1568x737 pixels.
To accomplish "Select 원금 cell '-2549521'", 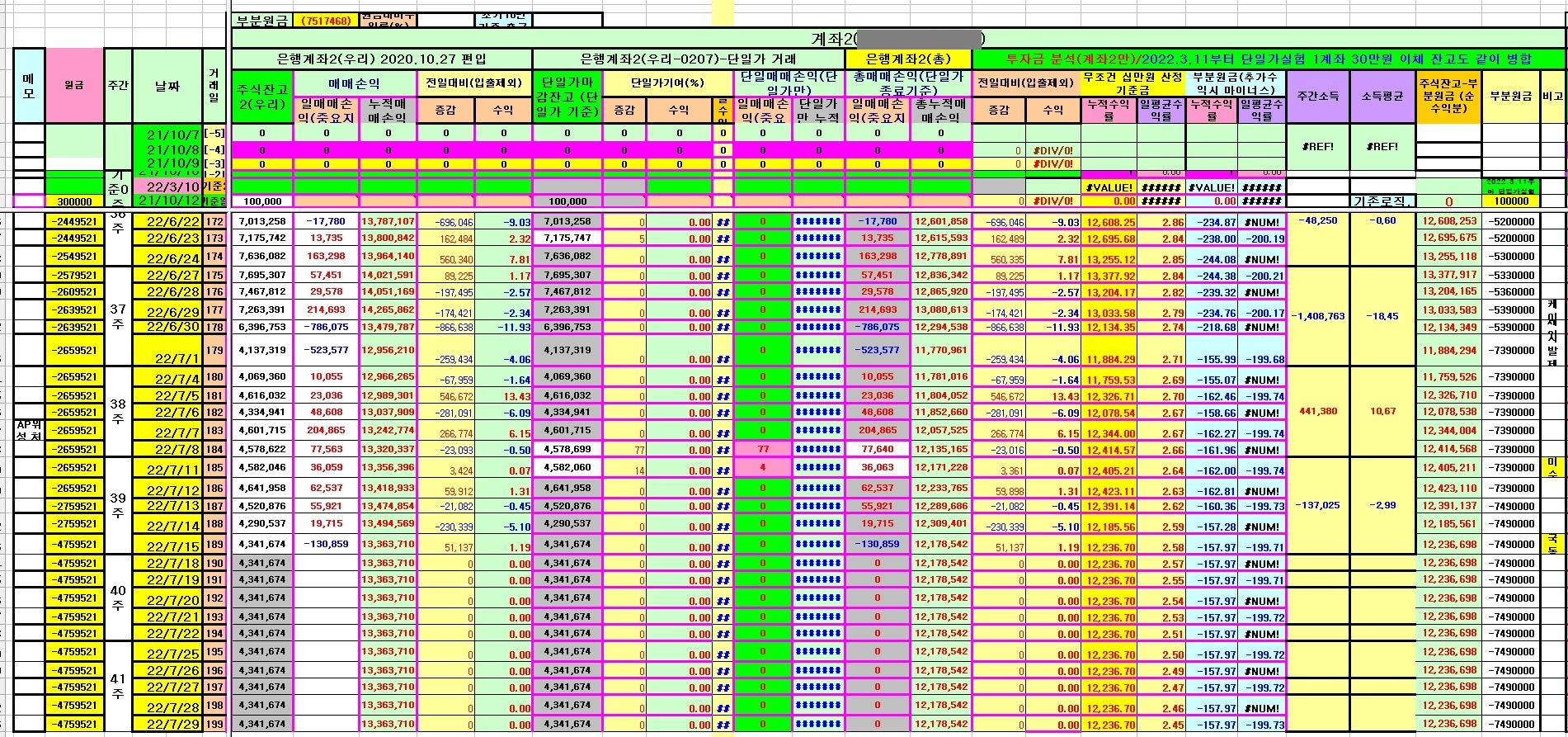I will [74, 257].
